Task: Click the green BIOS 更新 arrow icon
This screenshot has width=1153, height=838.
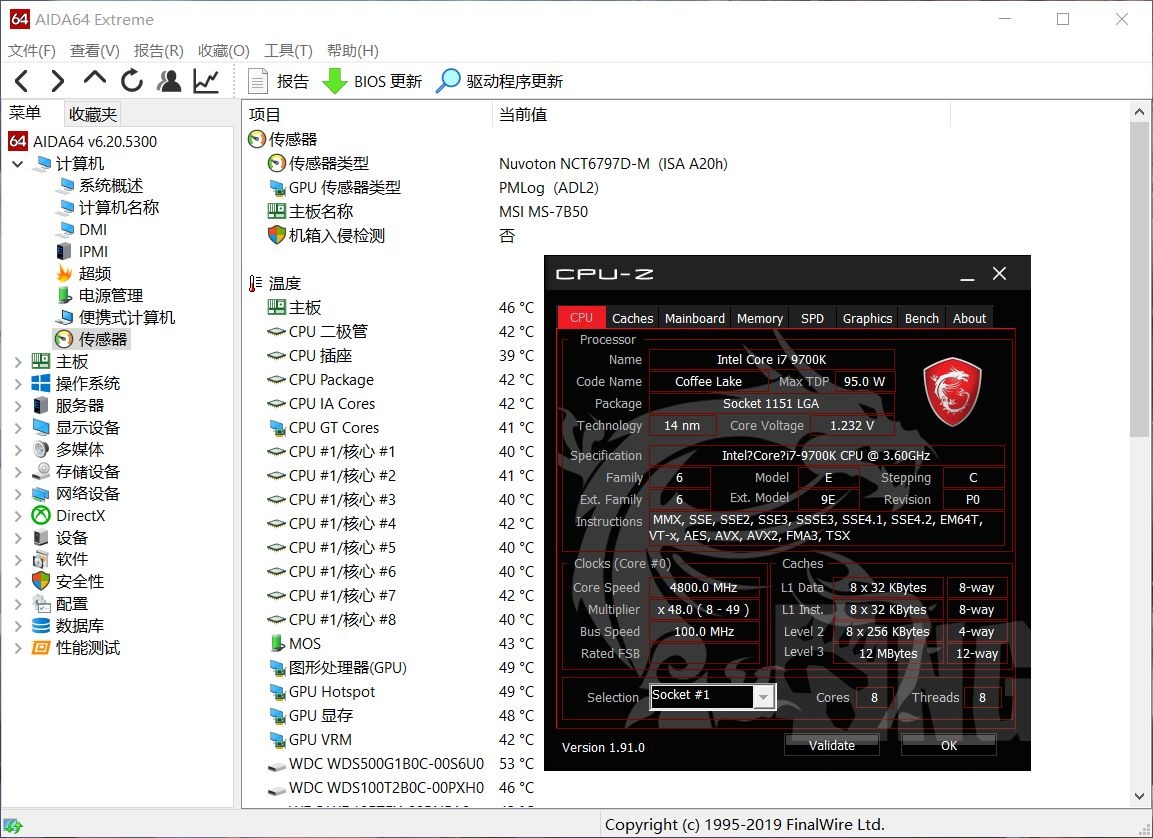Action: [334, 81]
